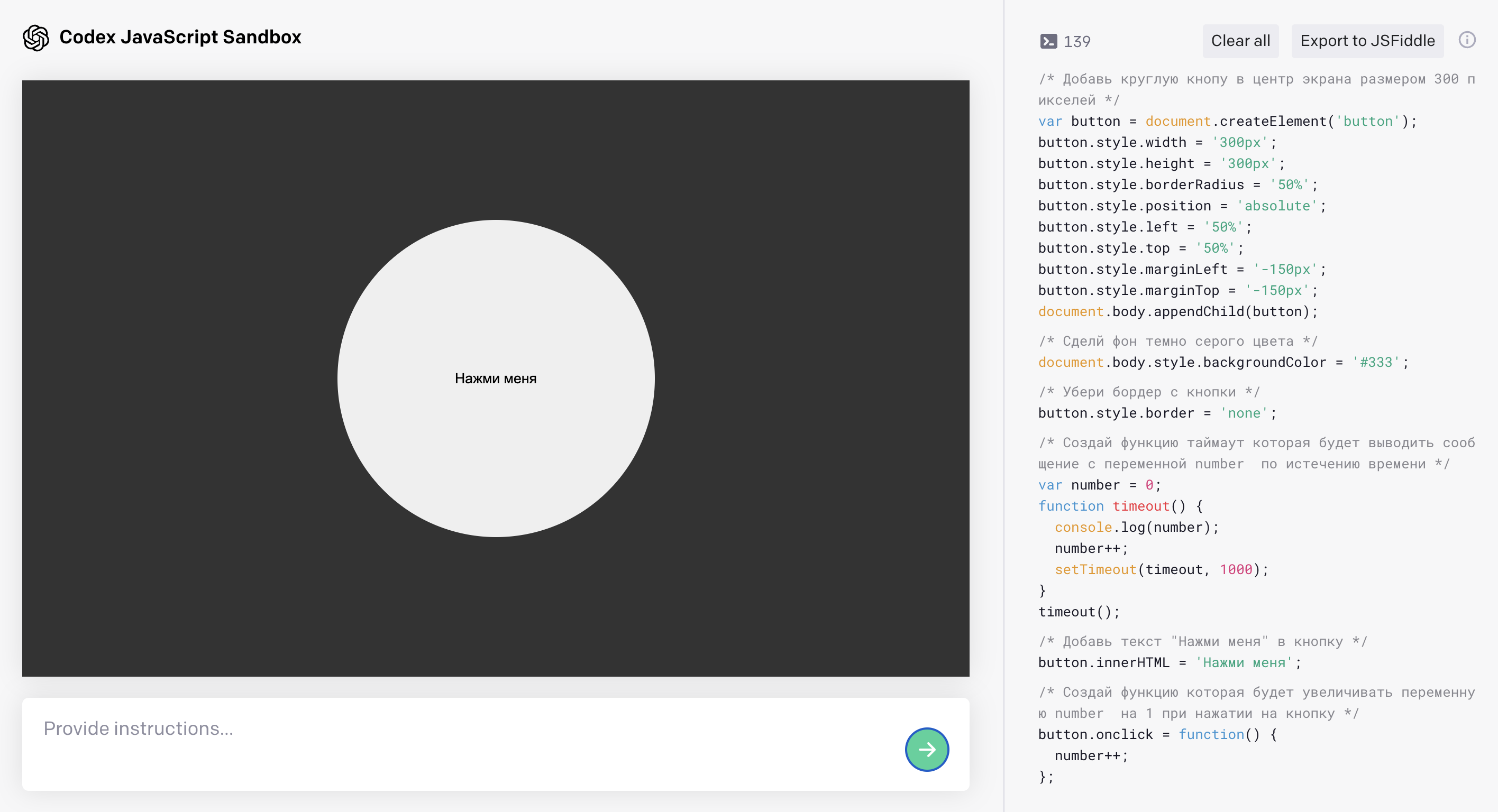Click the 'var button = document.createElement' line
The width and height of the screenshot is (1498, 812).
(x=1228, y=122)
